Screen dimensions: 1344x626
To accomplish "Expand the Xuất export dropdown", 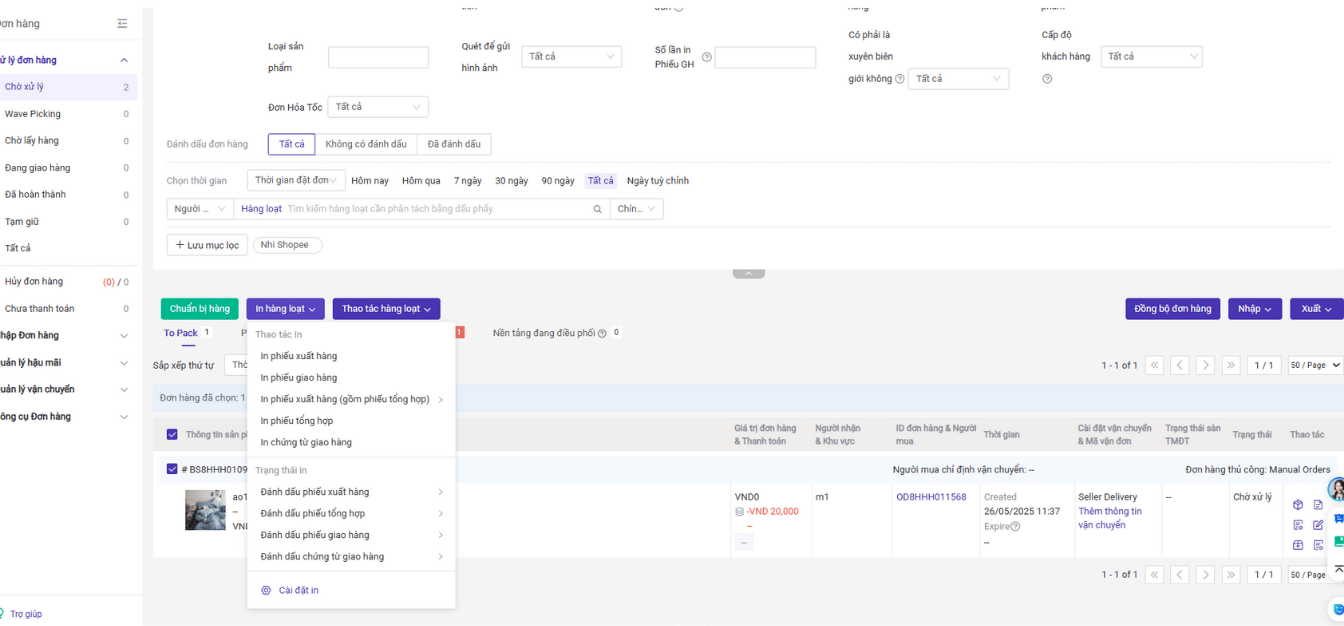I will 1315,309.
